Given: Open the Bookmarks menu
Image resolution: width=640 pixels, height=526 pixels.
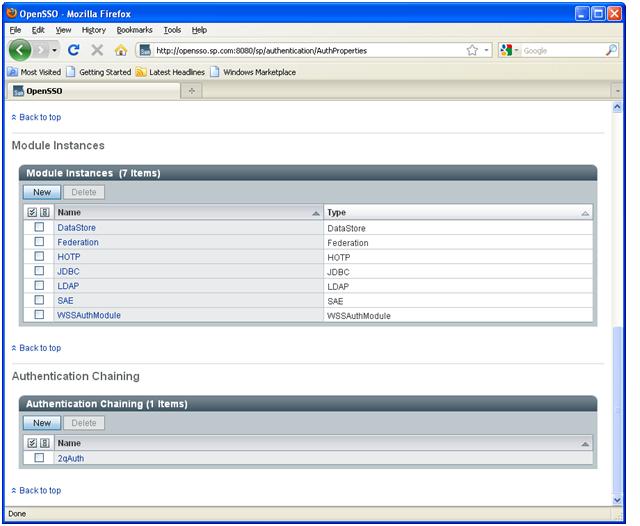Looking at the screenshot, I should click(x=134, y=30).
